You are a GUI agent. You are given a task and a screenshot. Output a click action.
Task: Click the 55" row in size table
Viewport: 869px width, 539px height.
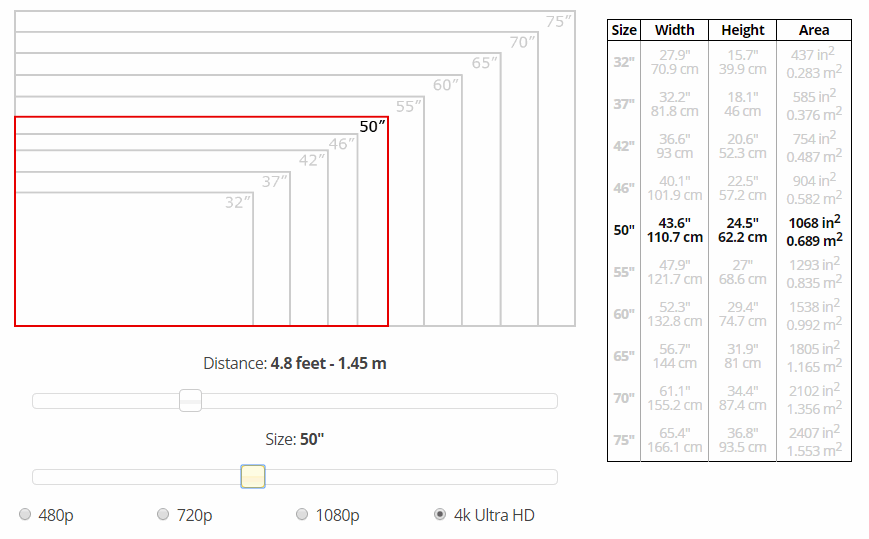pyautogui.click(x=624, y=272)
